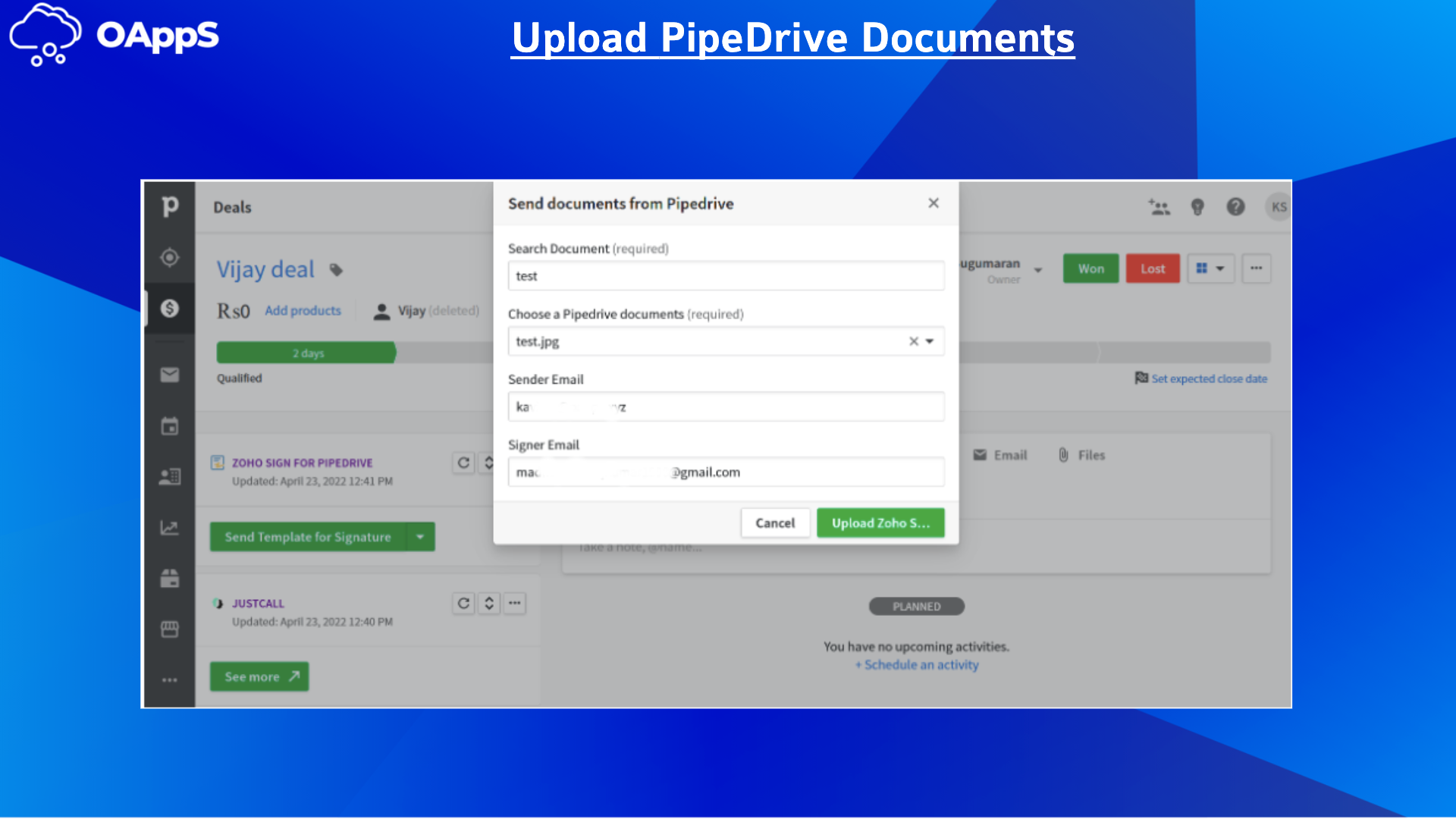
Task: Open JustCall panel more options
Action: click(515, 604)
